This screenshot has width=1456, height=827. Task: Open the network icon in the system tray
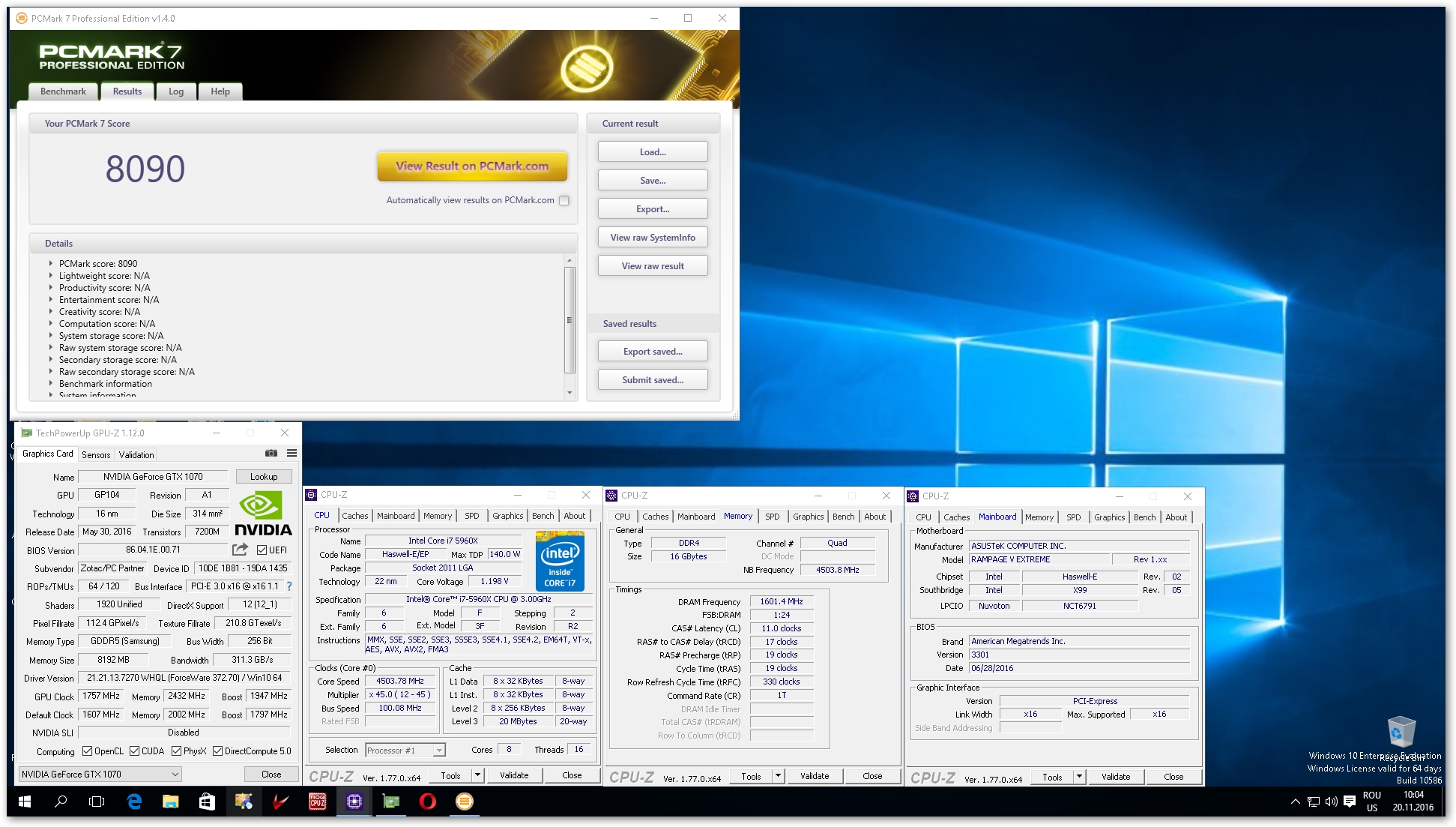tap(1314, 802)
